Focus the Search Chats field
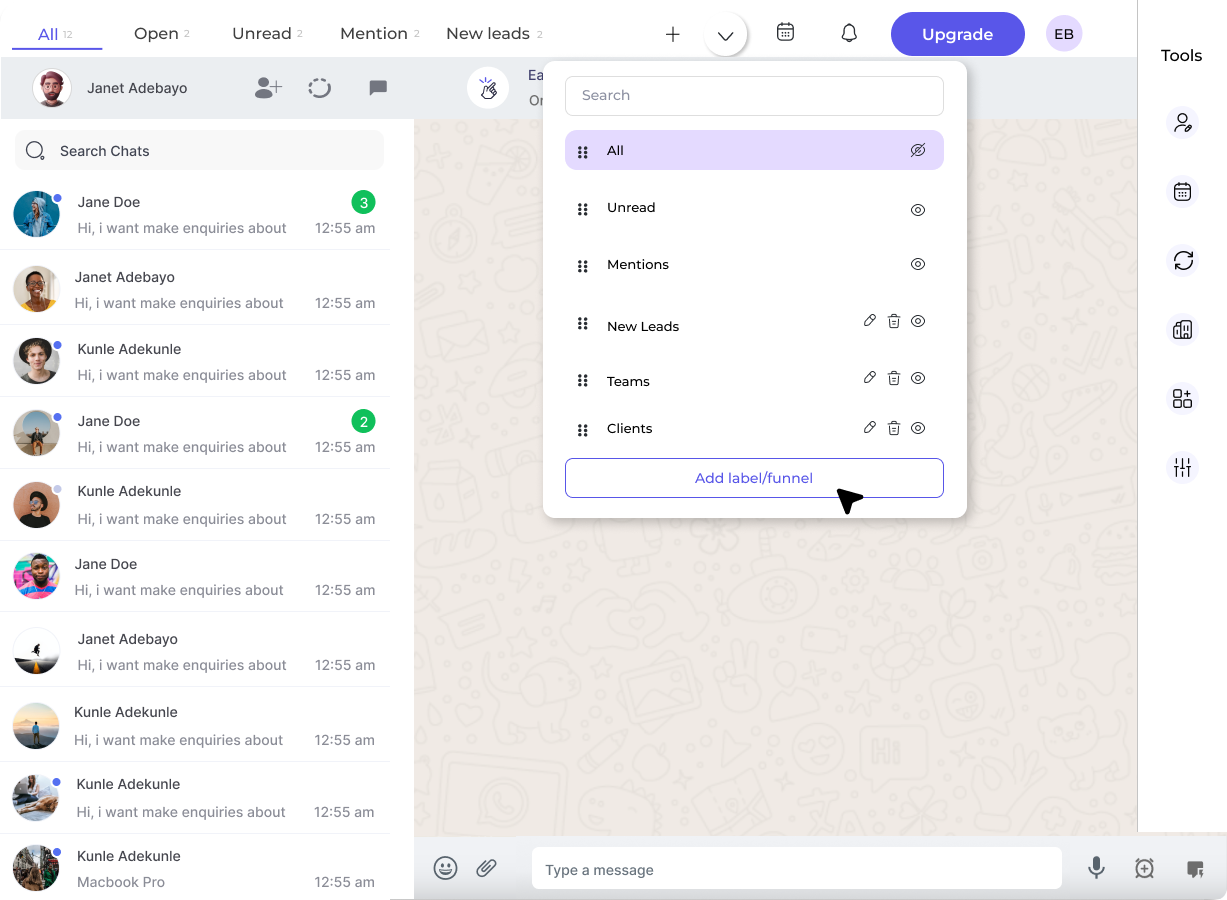The width and height of the screenshot is (1227, 900). pyautogui.click(x=199, y=150)
